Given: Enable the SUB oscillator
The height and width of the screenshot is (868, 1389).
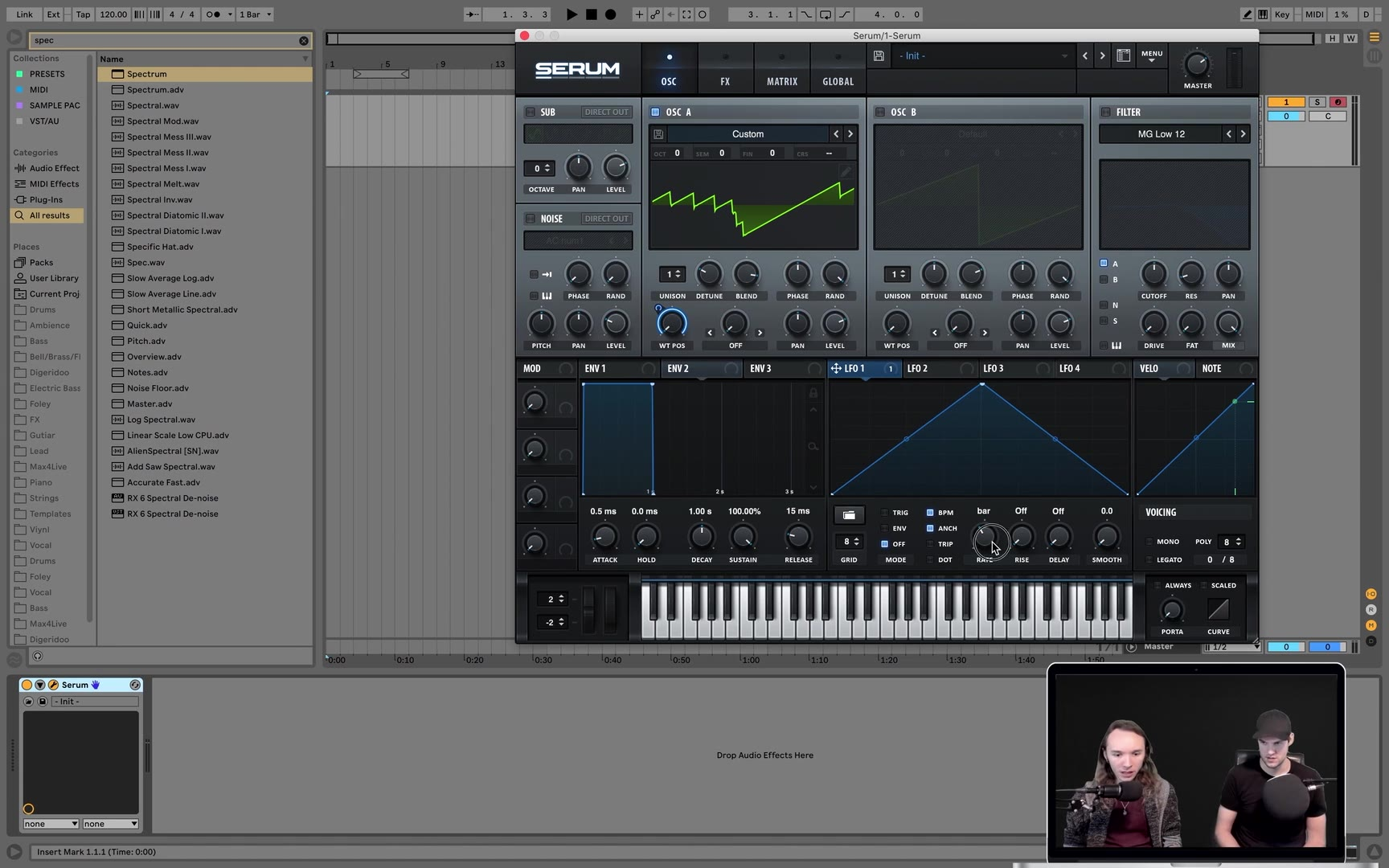Looking at the screenshot, I should (x=531, y=112).
